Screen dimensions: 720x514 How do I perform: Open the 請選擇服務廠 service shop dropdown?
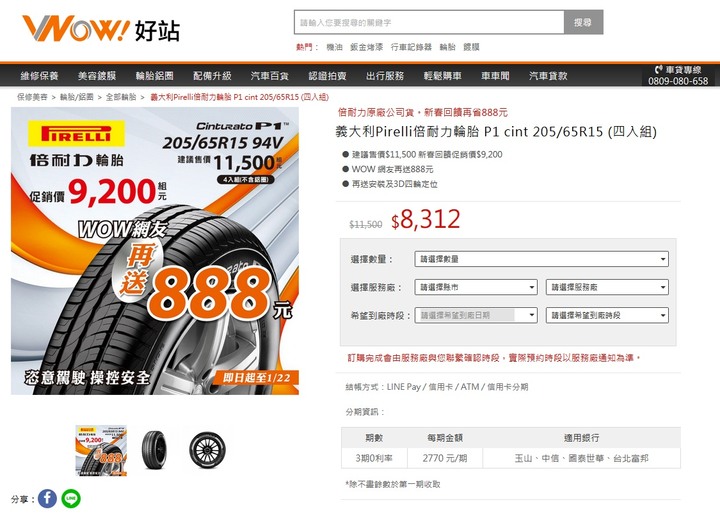607,288
